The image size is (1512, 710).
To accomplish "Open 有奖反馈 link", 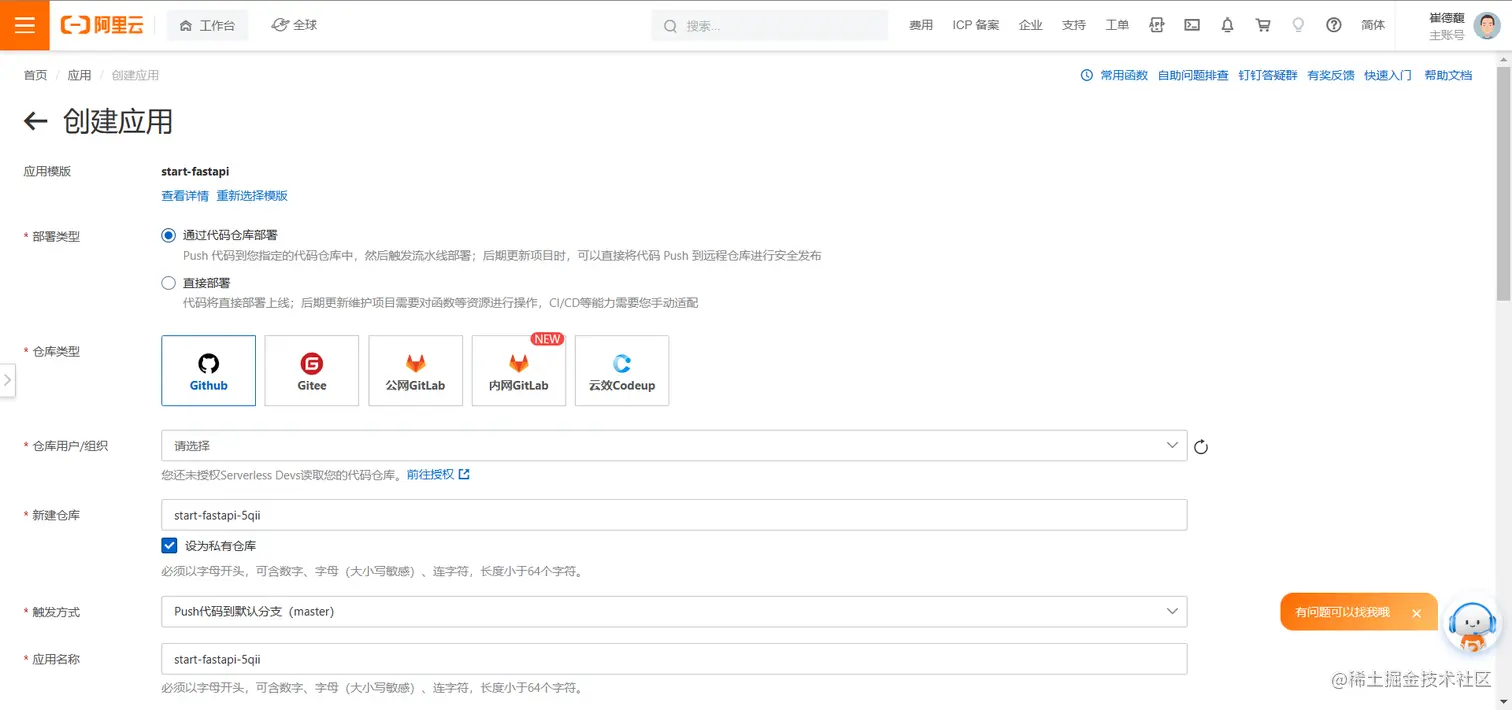I will [x=1331, y=75].
